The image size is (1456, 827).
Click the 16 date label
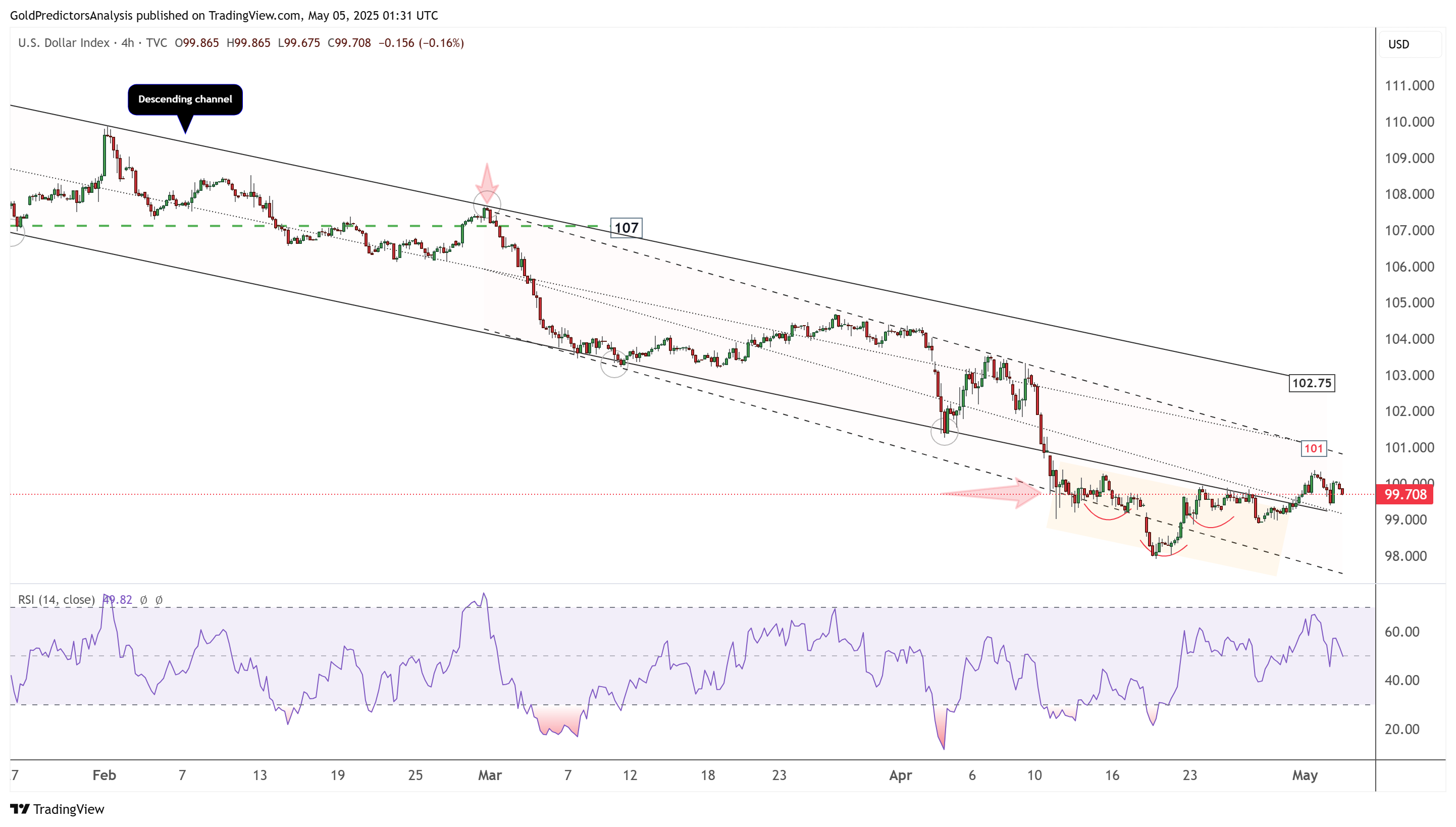1112,776
